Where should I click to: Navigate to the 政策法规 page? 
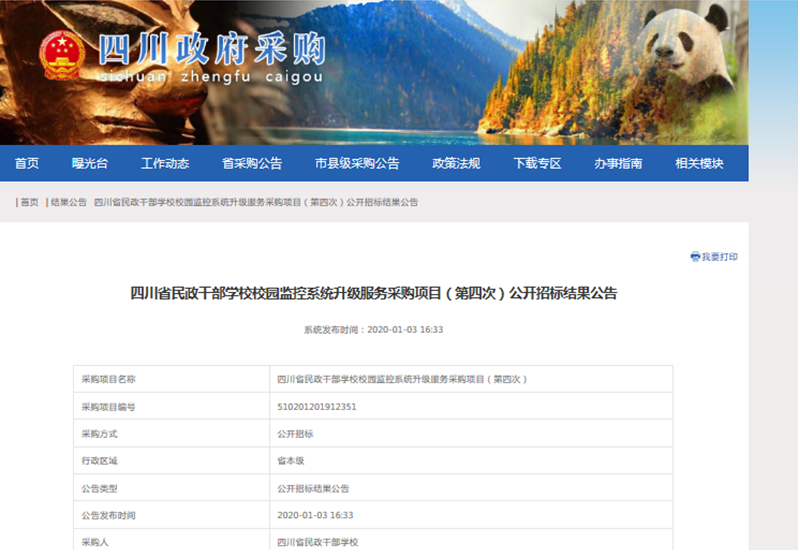456,164
